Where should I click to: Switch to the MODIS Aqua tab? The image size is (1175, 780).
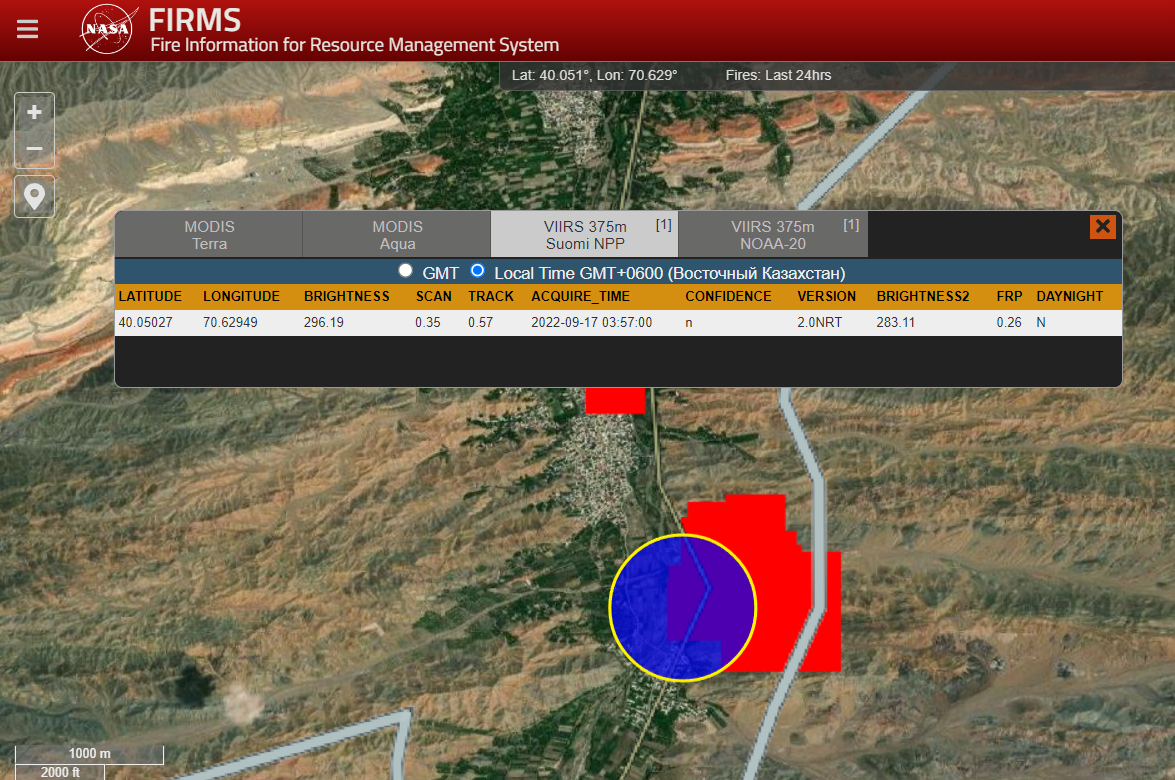397,235
